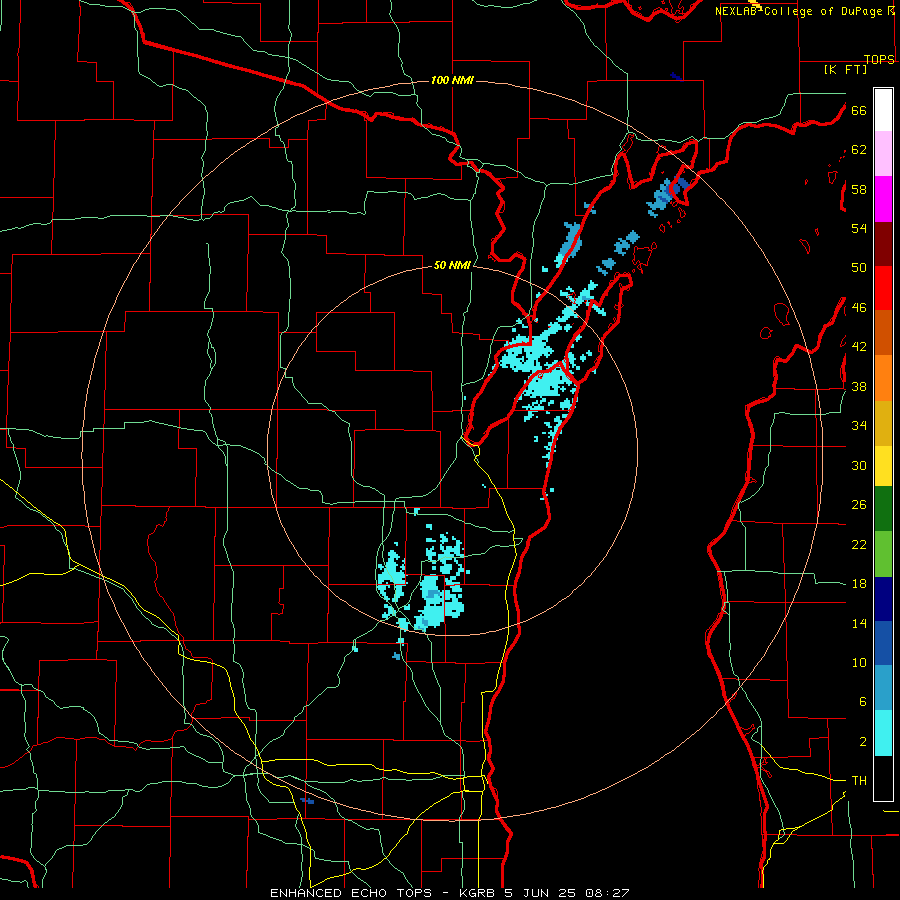Click the '34' legend value
Viewport: 900px width, 900px height.
click(x=859, y=425)
